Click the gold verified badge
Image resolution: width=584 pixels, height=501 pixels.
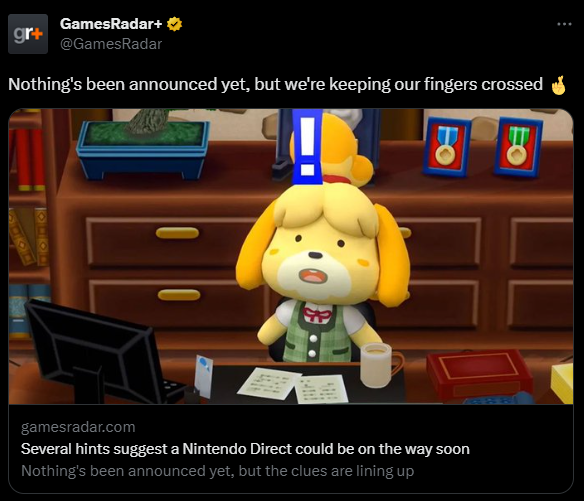[x=174, y=24]
